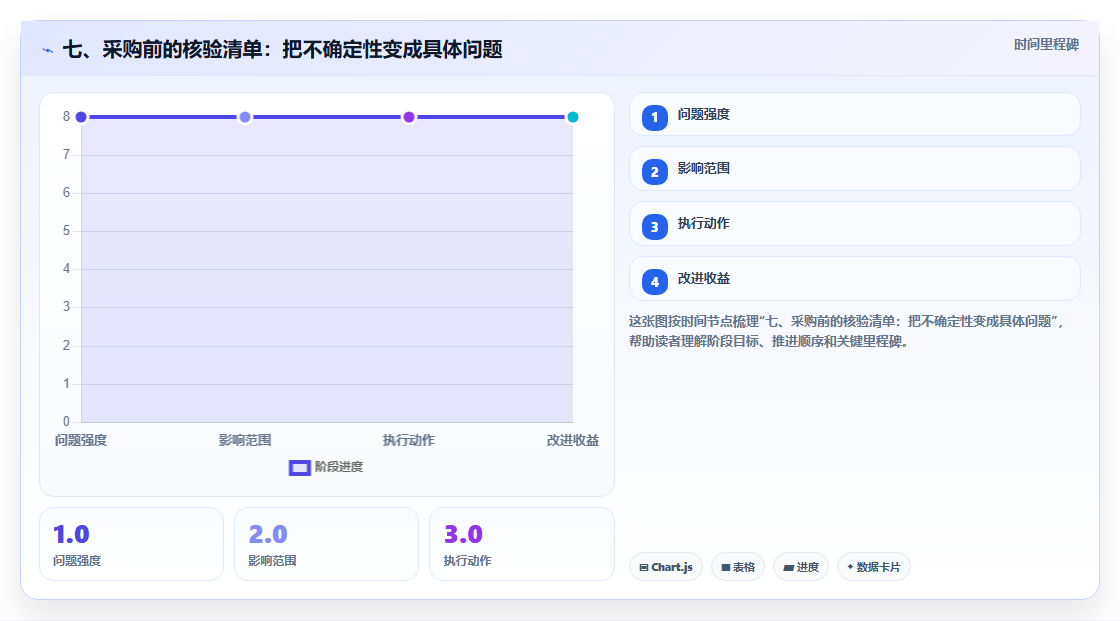Click the x-axis label 执行动作
Viewport: 1120px width, 621px height.
click(409, 441)
